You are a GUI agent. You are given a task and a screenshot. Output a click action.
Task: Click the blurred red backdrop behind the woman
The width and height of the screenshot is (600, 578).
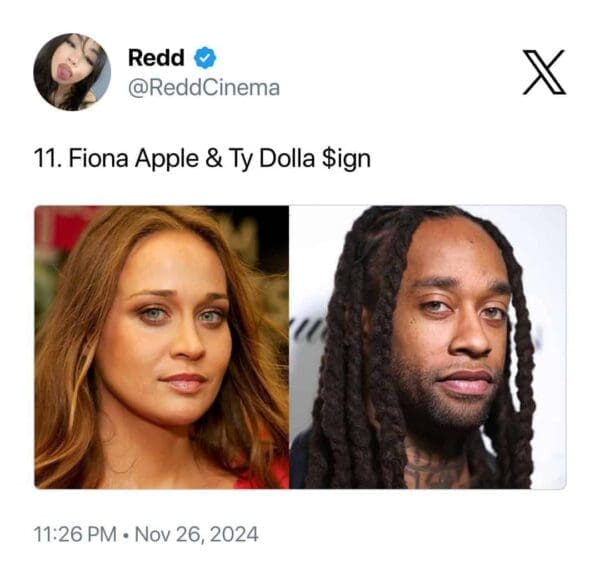(67, 226)
